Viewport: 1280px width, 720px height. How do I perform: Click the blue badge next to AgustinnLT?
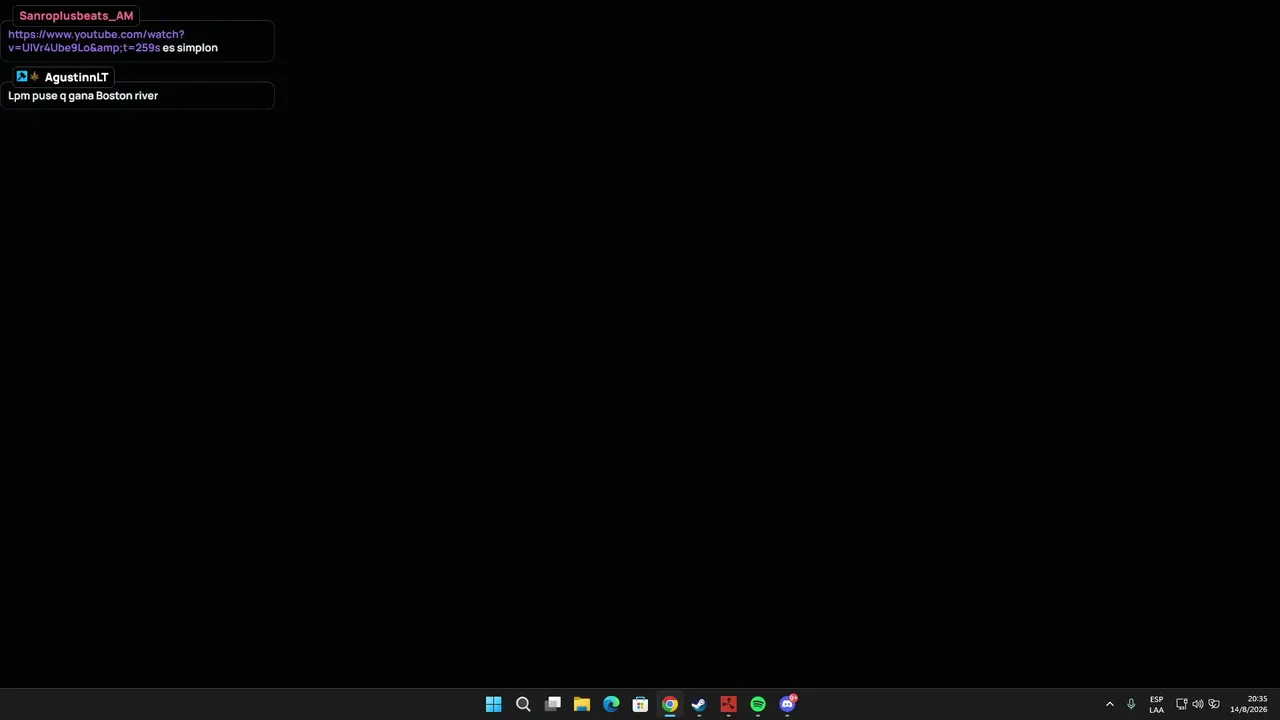[22, 77]
